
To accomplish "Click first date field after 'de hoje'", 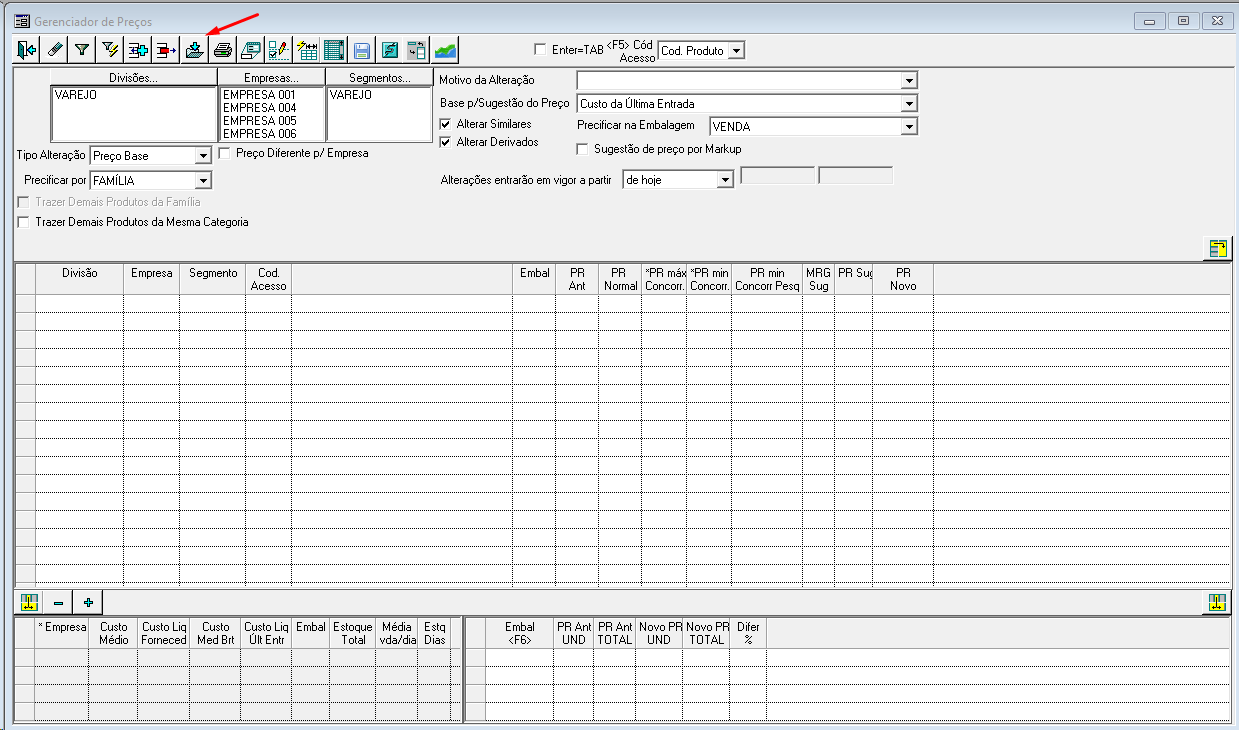I will click(777, 176).
